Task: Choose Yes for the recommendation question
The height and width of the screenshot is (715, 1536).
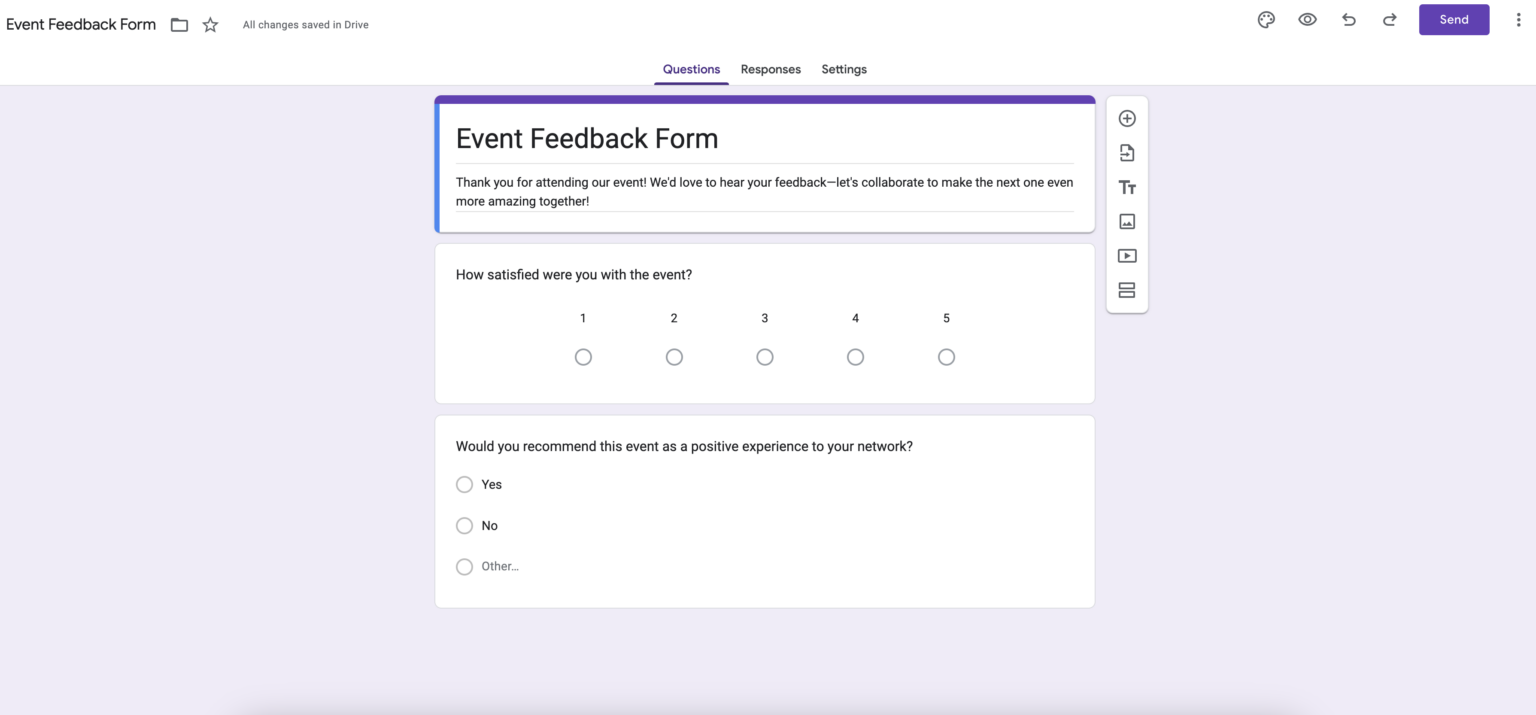Action: [464, 484]
